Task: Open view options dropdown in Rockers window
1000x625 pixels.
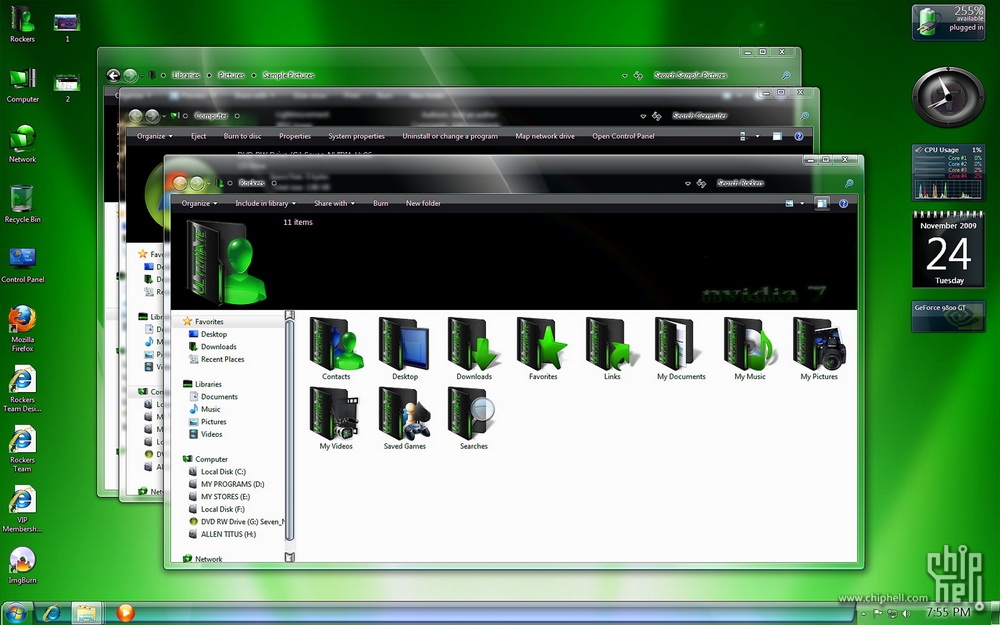Action: point(802,203)
